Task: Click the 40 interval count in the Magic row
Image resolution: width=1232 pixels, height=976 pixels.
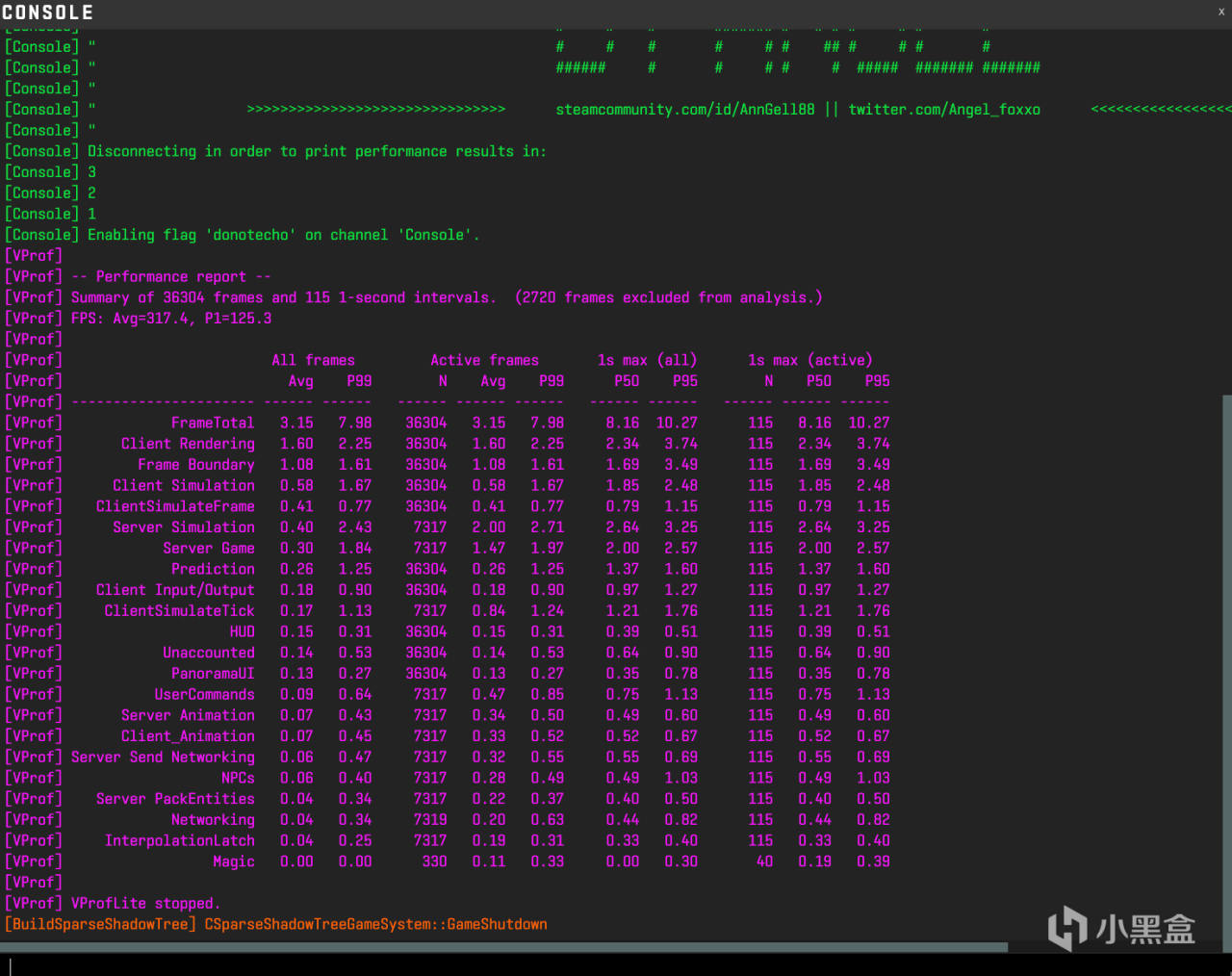Action: click(x=764, y=861)
